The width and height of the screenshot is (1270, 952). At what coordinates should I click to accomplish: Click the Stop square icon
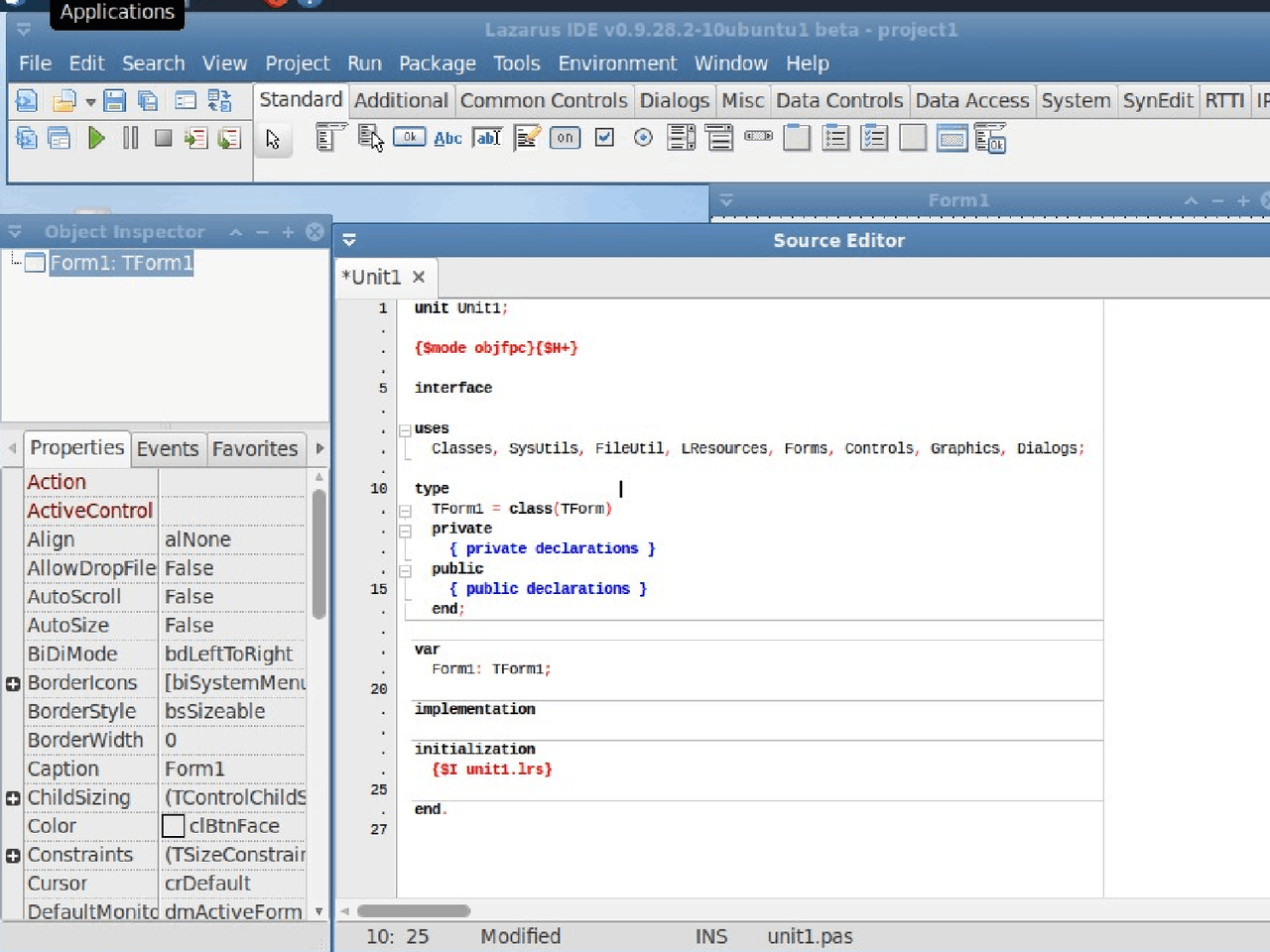(164, 138)
